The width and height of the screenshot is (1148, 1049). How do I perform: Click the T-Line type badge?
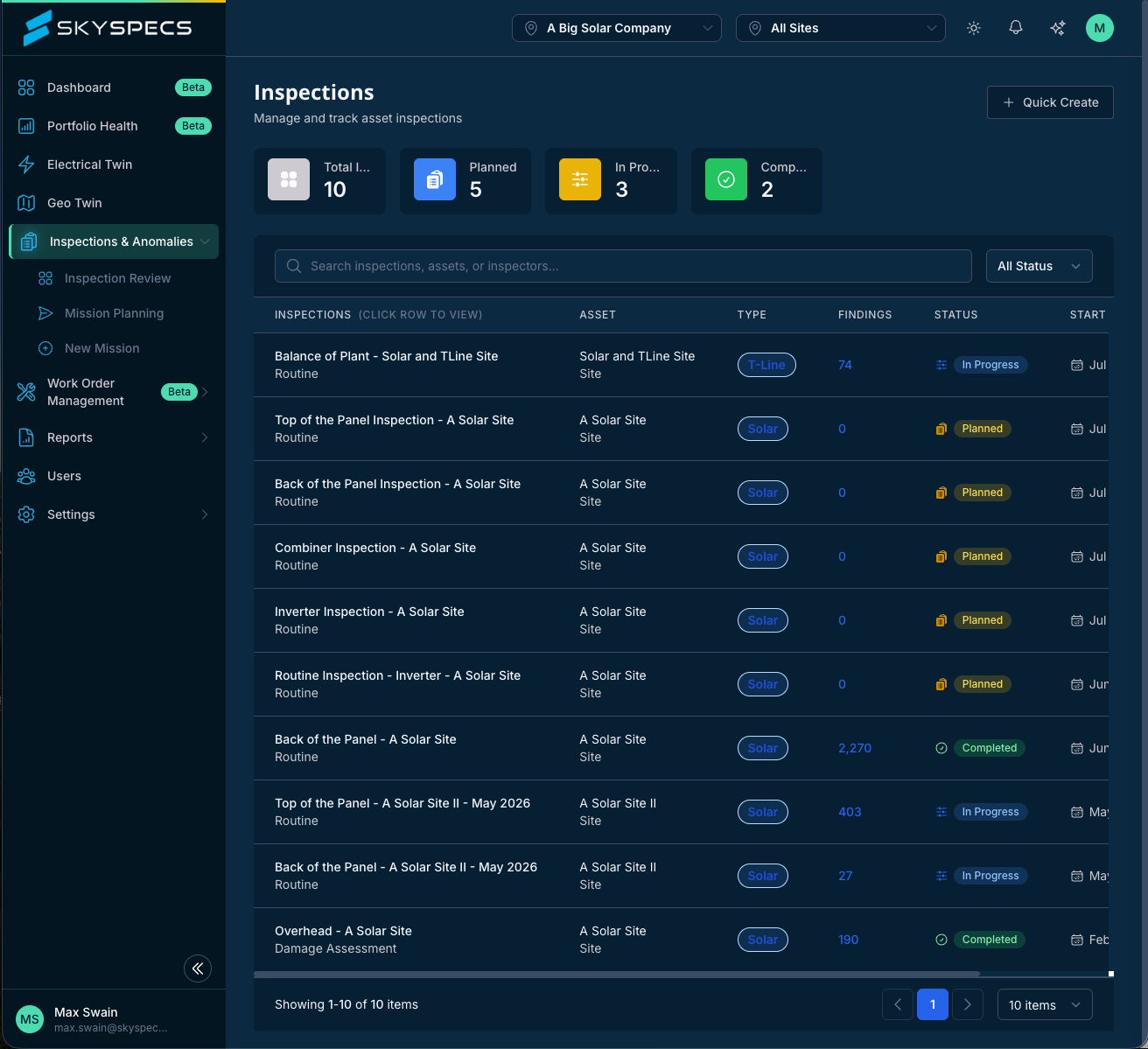766,365
